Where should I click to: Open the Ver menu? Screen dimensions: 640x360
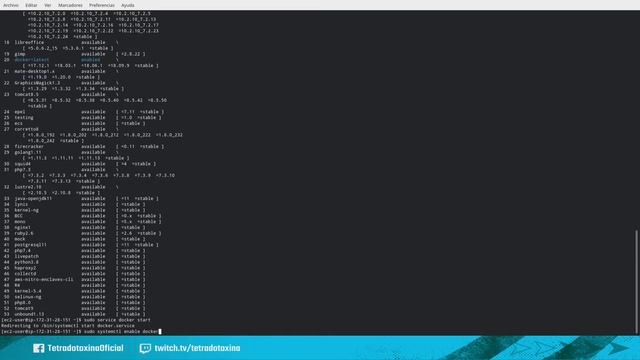pyautogui.click(x=48, y=5)
